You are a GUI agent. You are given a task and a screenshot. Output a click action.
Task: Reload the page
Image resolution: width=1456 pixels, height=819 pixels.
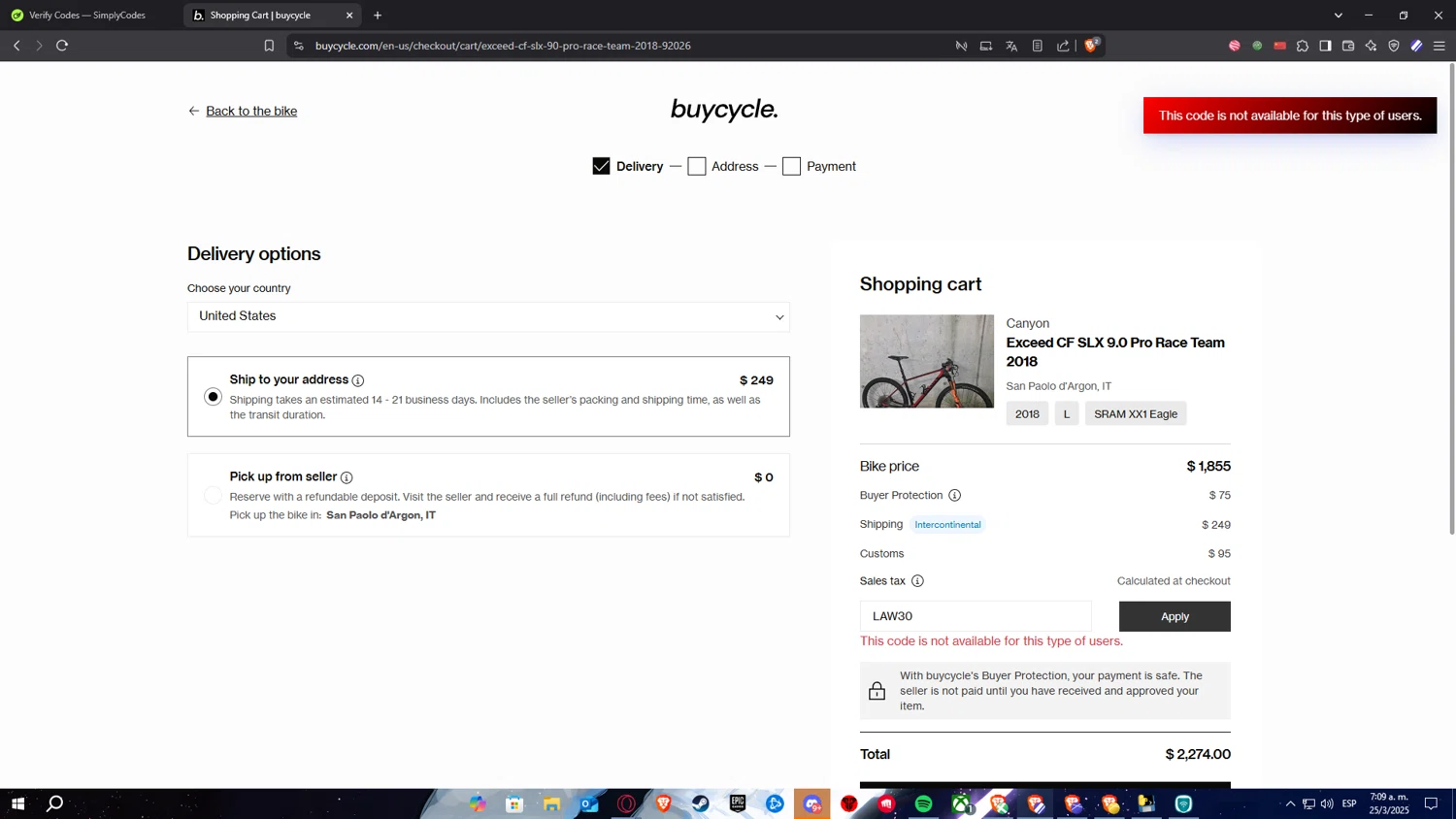pyautogui.click(x=62, y=46)
